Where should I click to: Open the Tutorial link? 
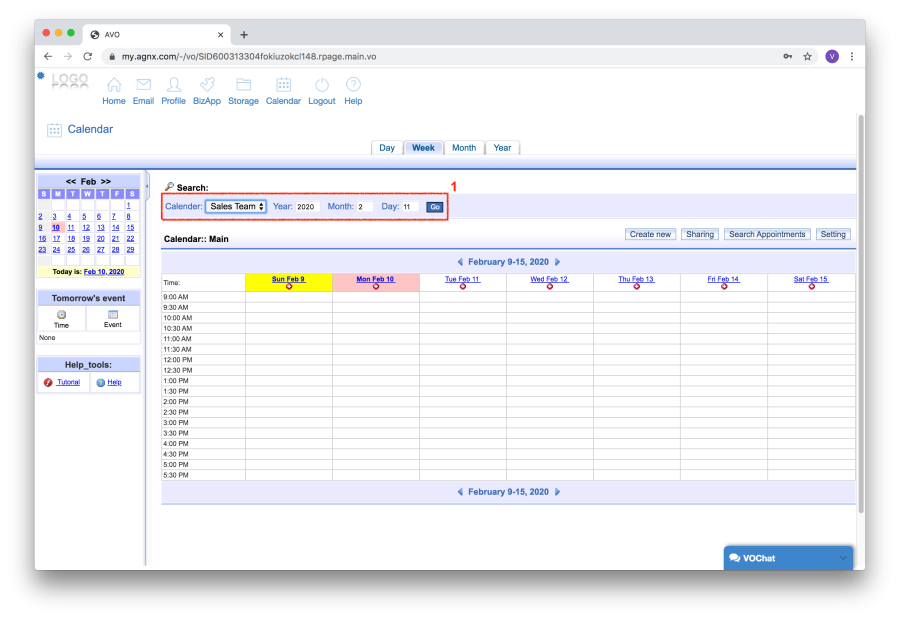coord(67,382)
